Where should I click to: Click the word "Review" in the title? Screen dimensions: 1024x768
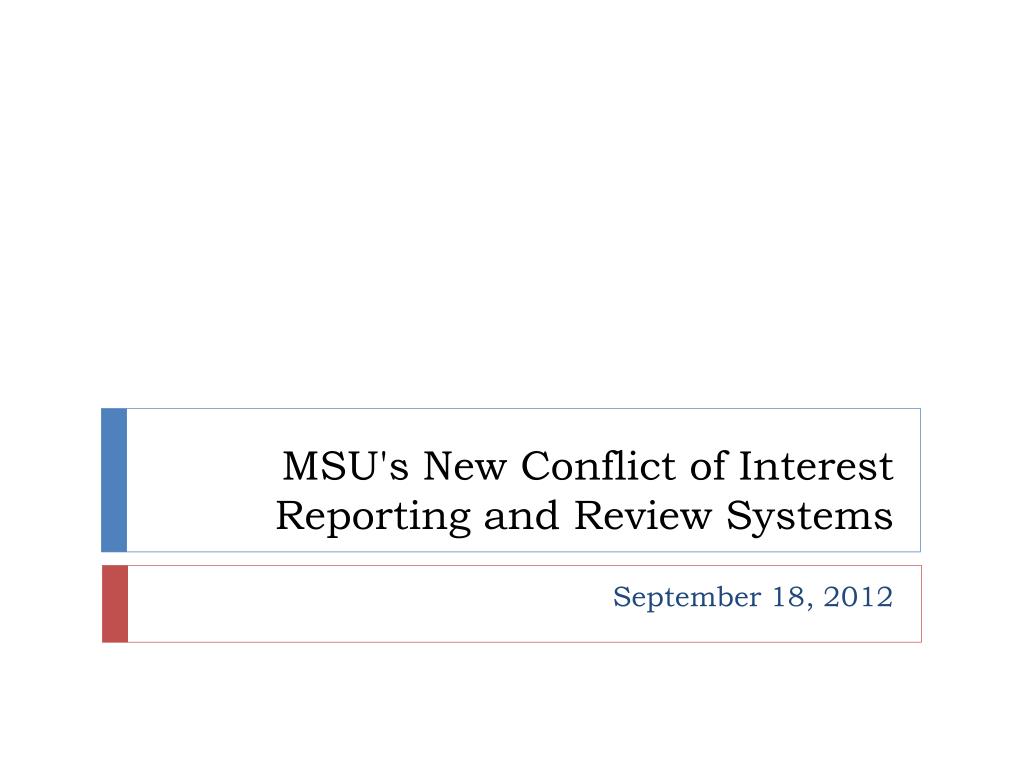point(643,515)
